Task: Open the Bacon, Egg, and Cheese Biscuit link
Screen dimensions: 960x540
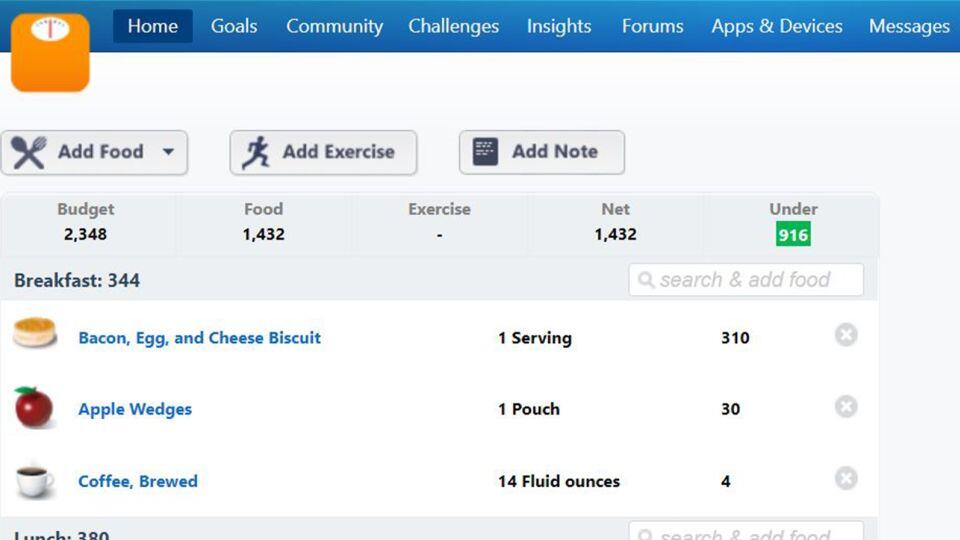Action: pos(200,338)
